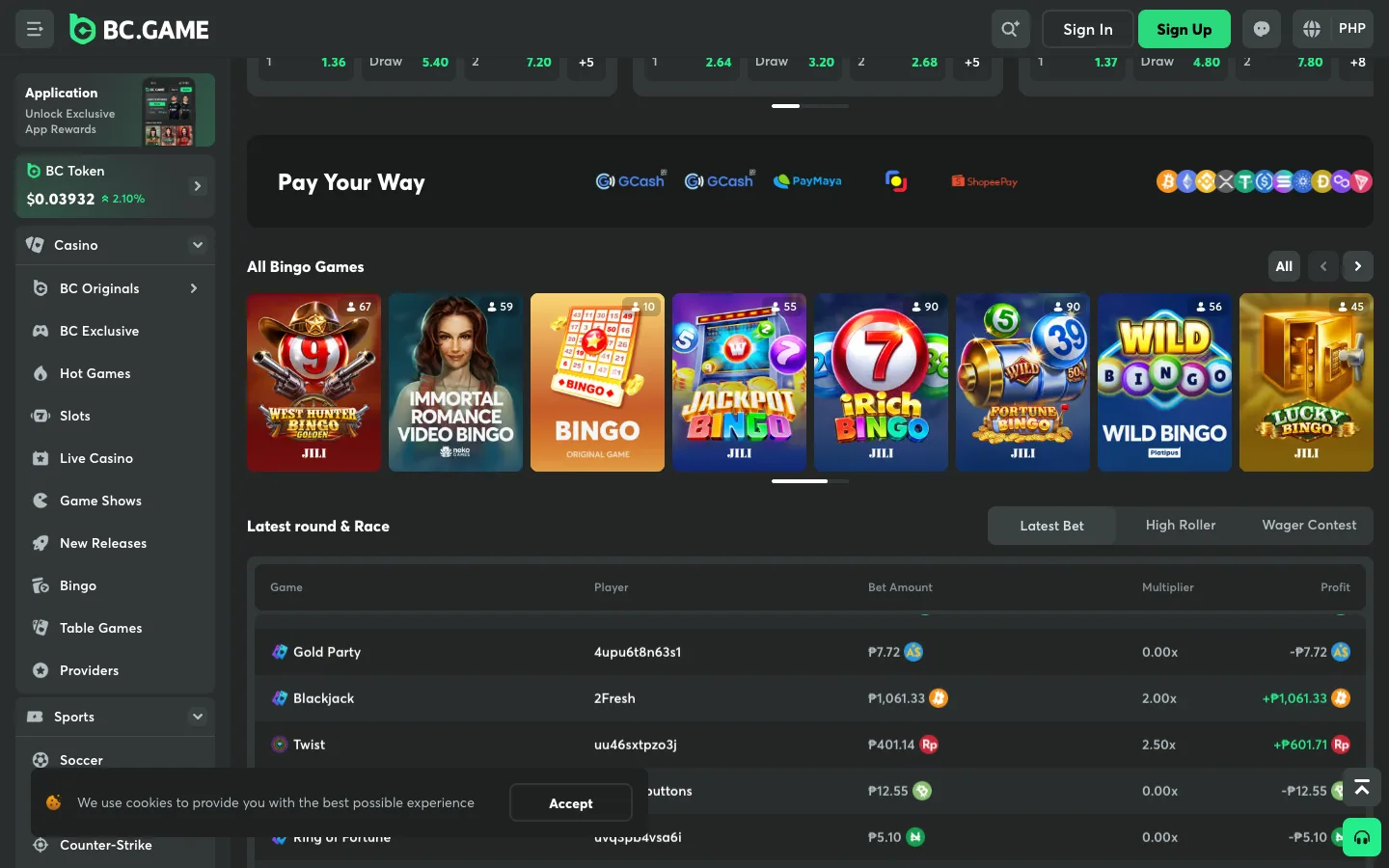
Task: Click the Table Games icon
Action: pyautogui.click(x=41, y=628)
